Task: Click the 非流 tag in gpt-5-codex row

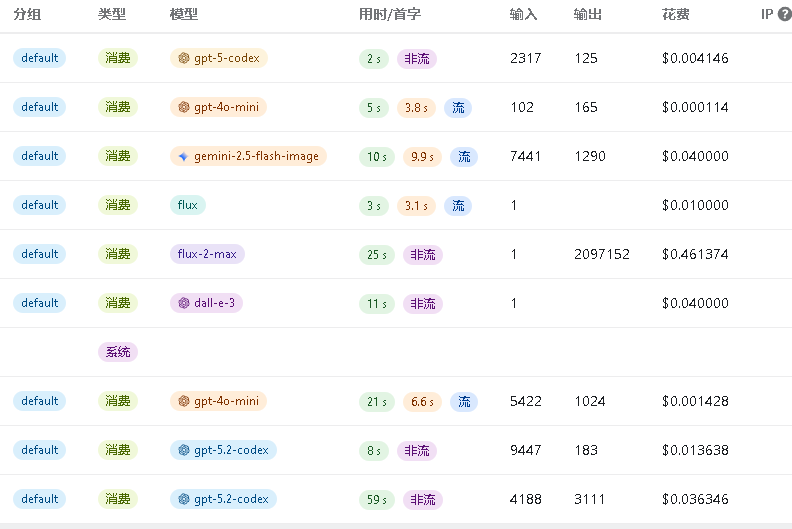Action: pyautogui.click(x=417, y=59)
